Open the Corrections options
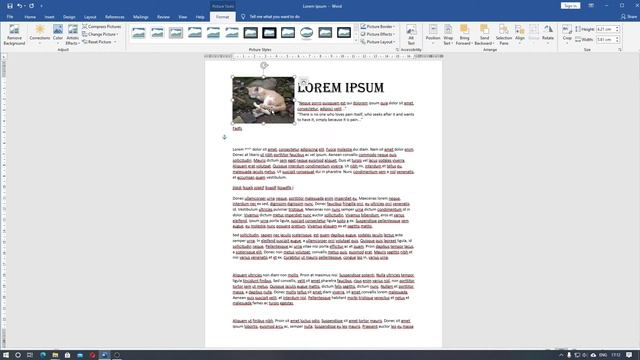 40,35
